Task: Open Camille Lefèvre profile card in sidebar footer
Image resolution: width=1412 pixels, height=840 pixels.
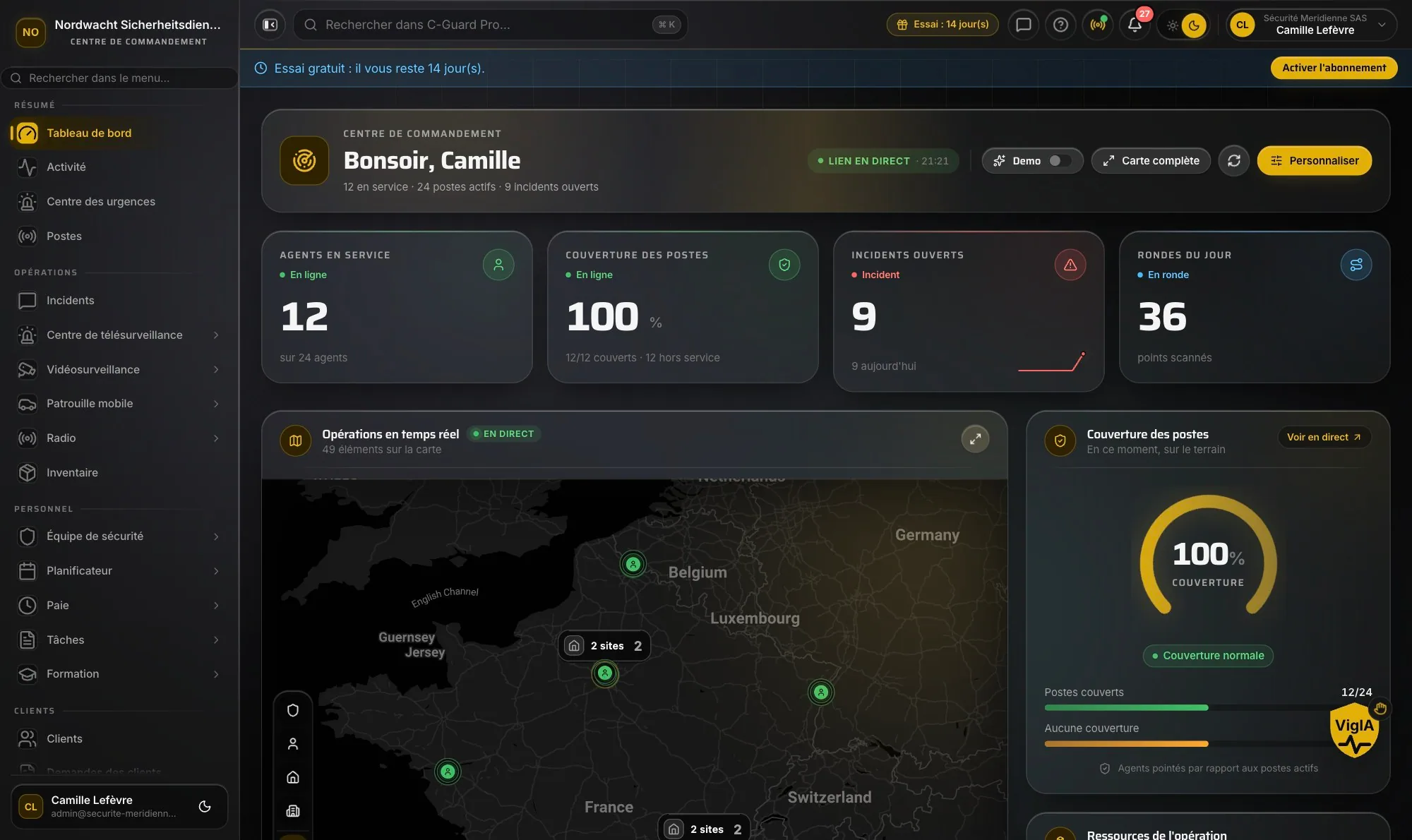Action: 119,806
